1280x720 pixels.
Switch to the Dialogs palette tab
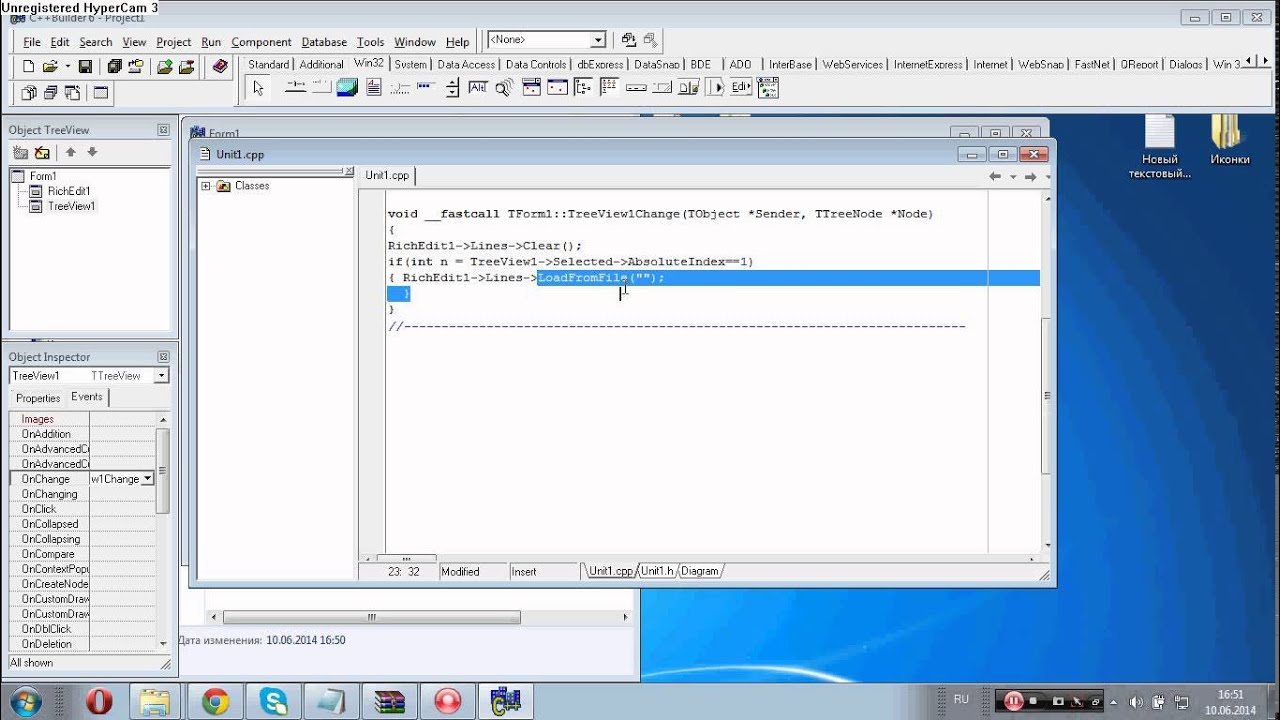(1185, 64)
